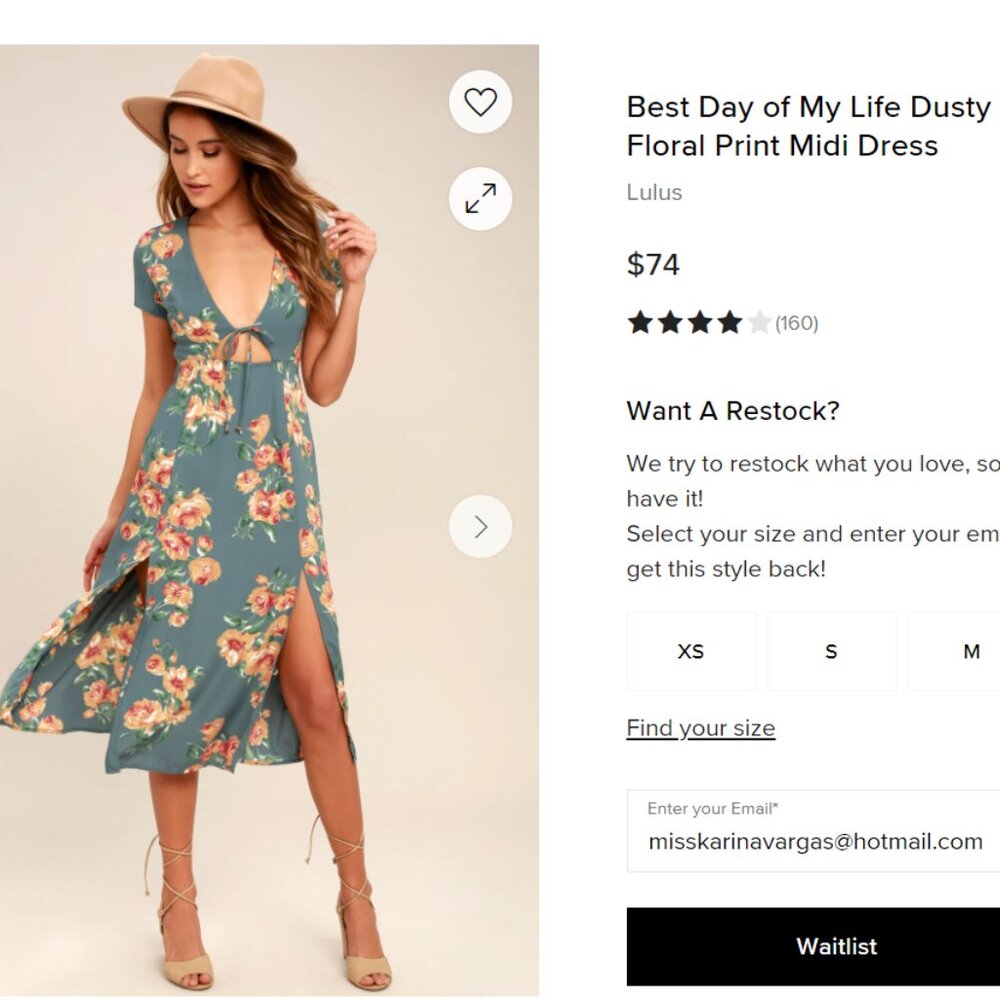Click the Lulus brand name
Image resolution: width=1000 pixels, height=1000 pixels.
point(653,192)
